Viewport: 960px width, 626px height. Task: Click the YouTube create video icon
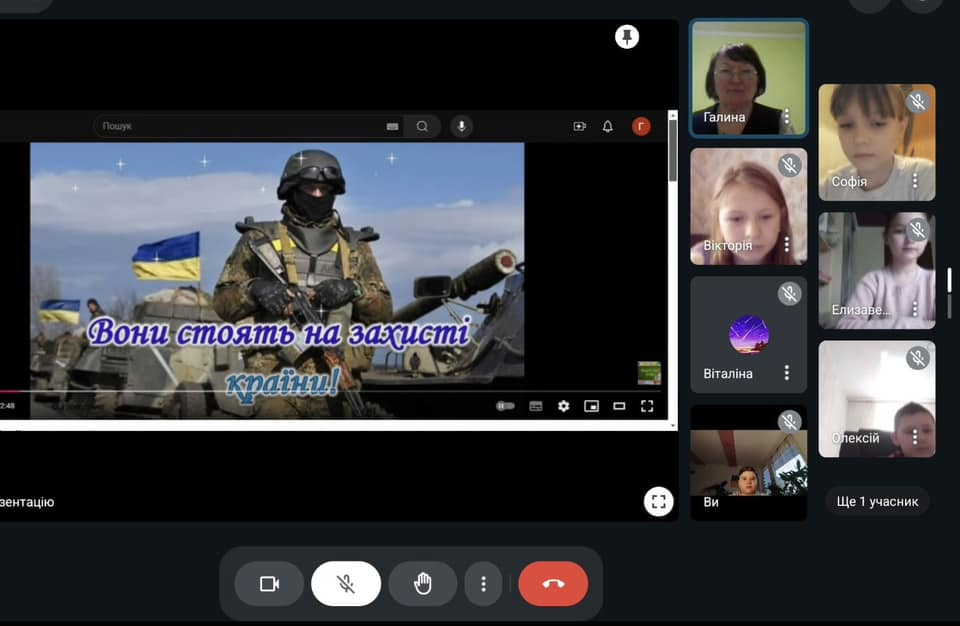coord(580,126)
